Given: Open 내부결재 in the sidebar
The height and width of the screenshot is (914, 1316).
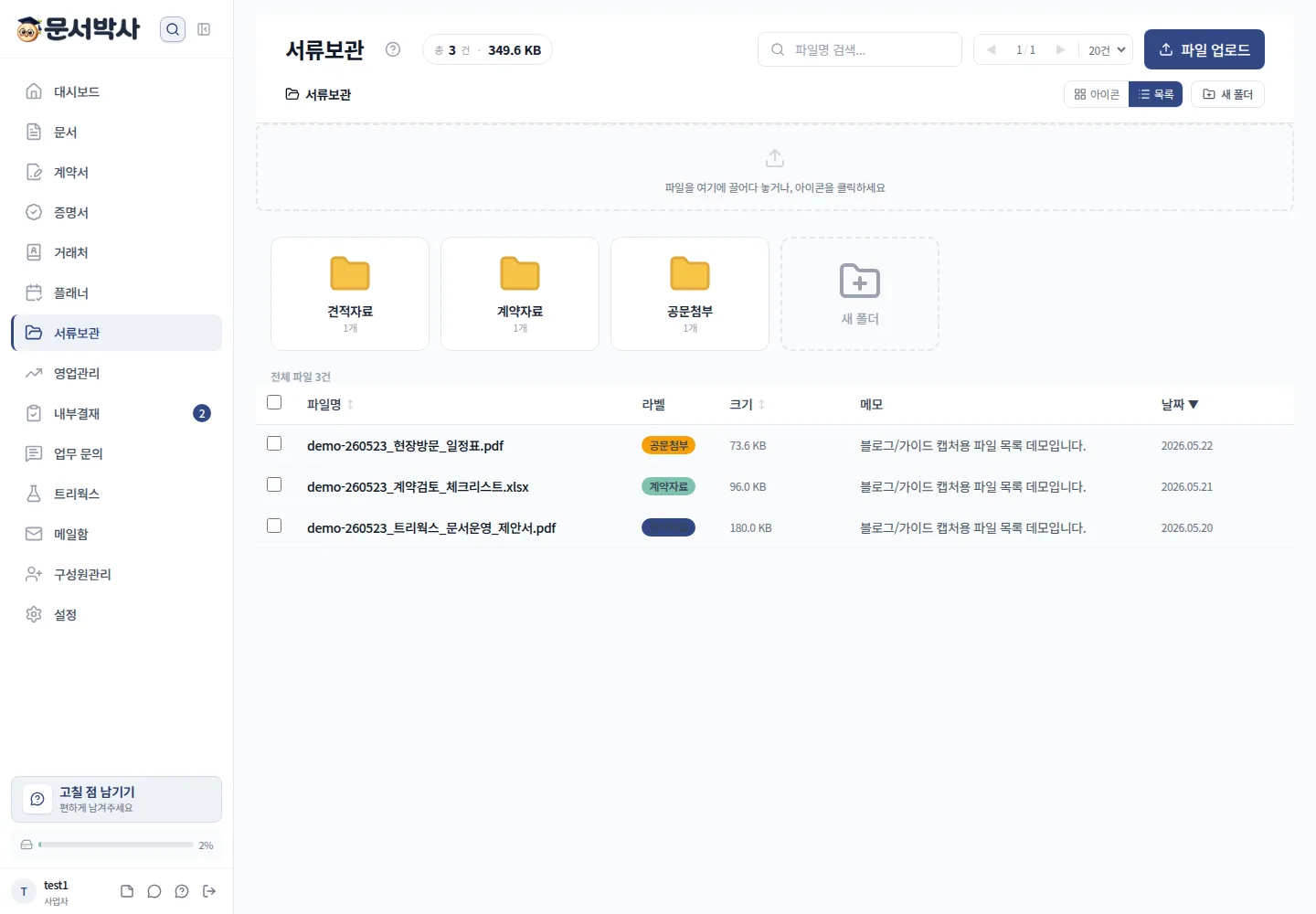Looking at the screenshot, I should click(x=117, y=413).
